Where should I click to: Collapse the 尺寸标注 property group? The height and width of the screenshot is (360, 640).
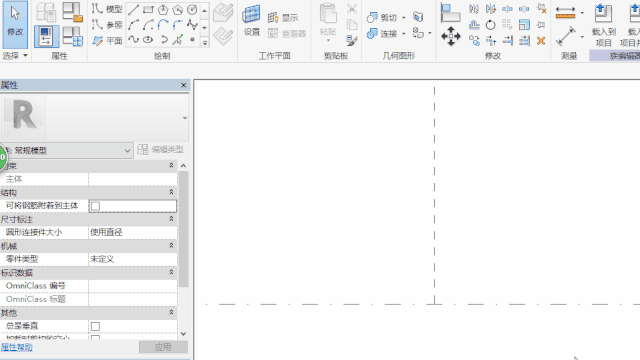(171, 219)
